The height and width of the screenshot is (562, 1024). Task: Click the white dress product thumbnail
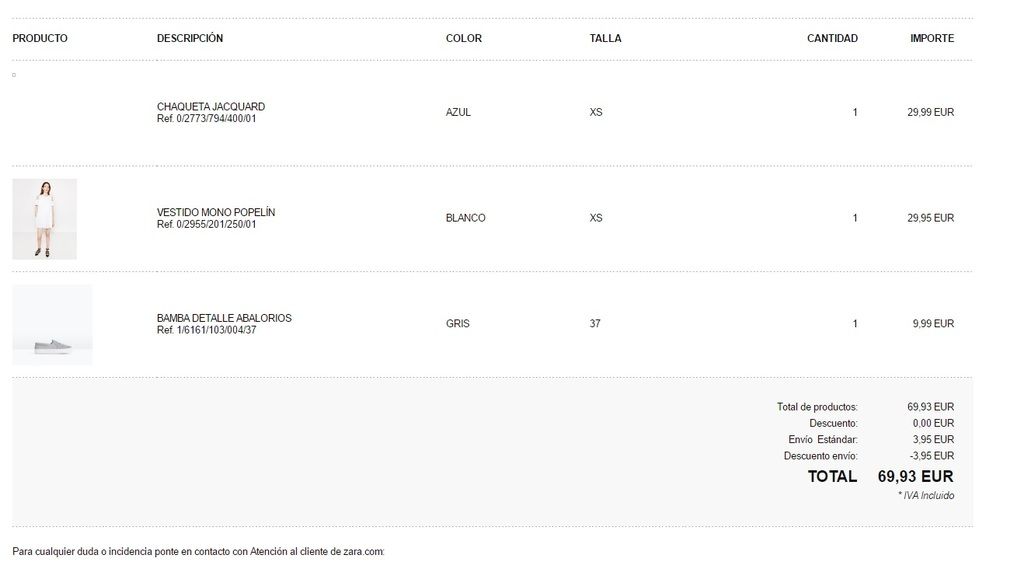point(44,219)
